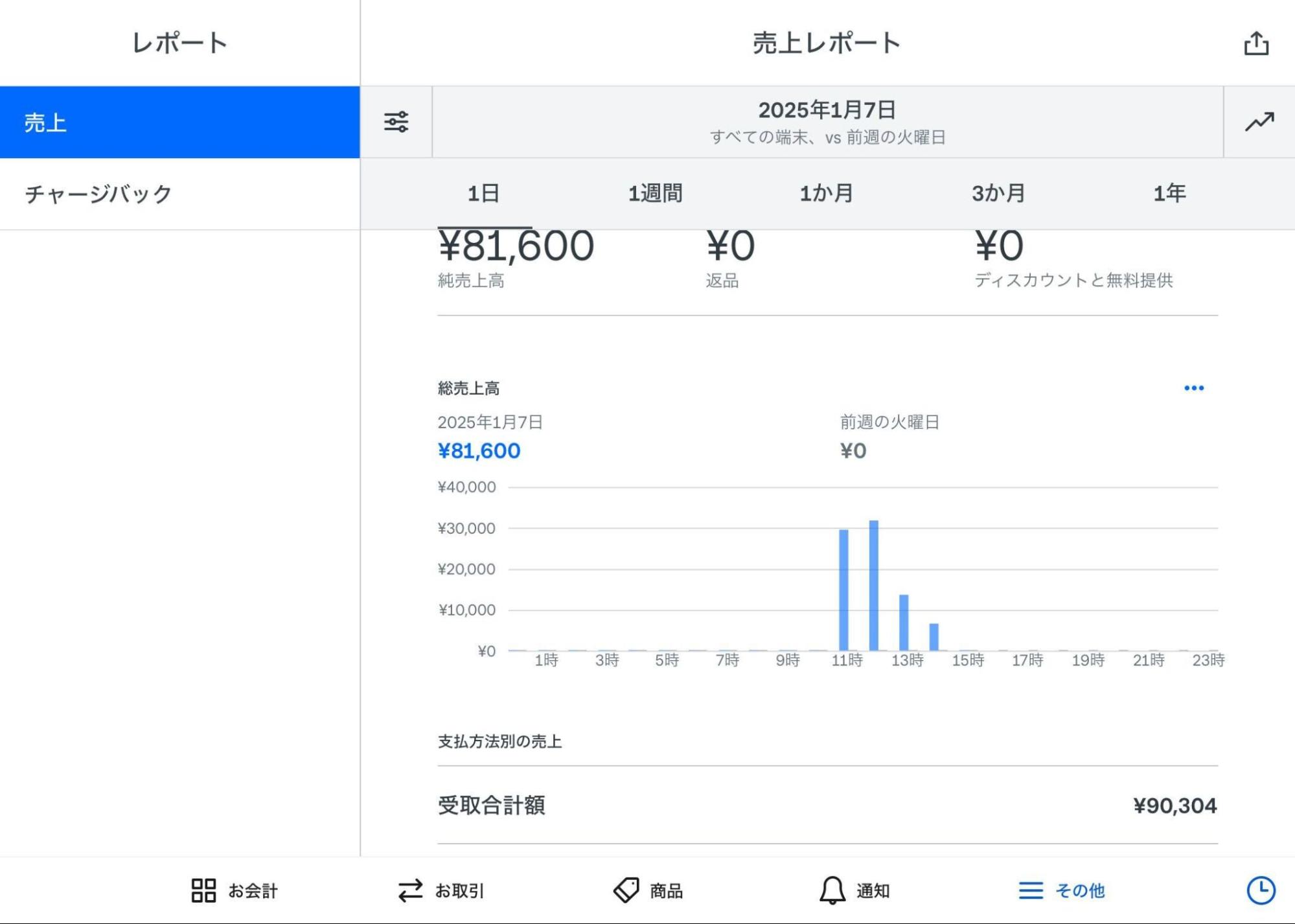This screenshot has height=924, width=1295.
Task: Switch to the 1年 period tab
Action: pyautogui.click(x=1170, y=192)
